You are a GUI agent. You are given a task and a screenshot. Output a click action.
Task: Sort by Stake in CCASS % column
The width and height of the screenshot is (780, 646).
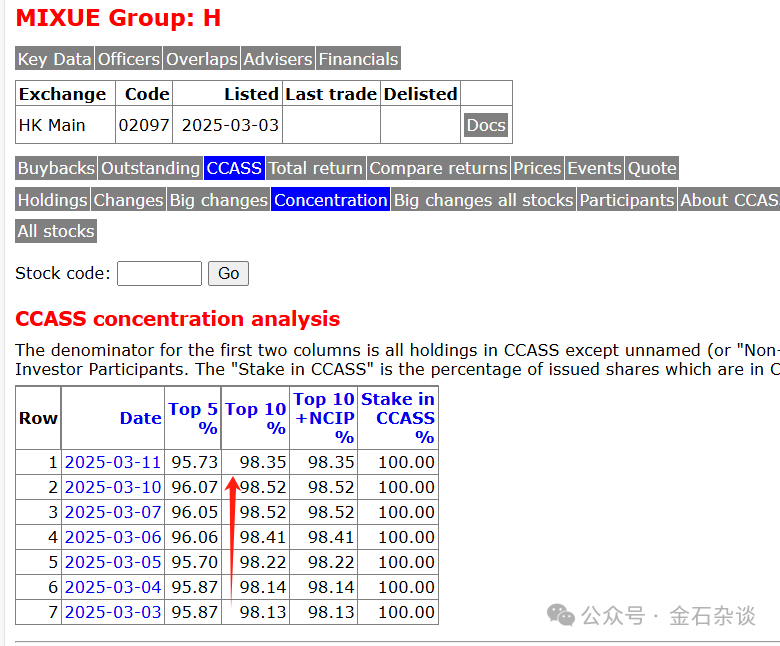tap(398, 418)
